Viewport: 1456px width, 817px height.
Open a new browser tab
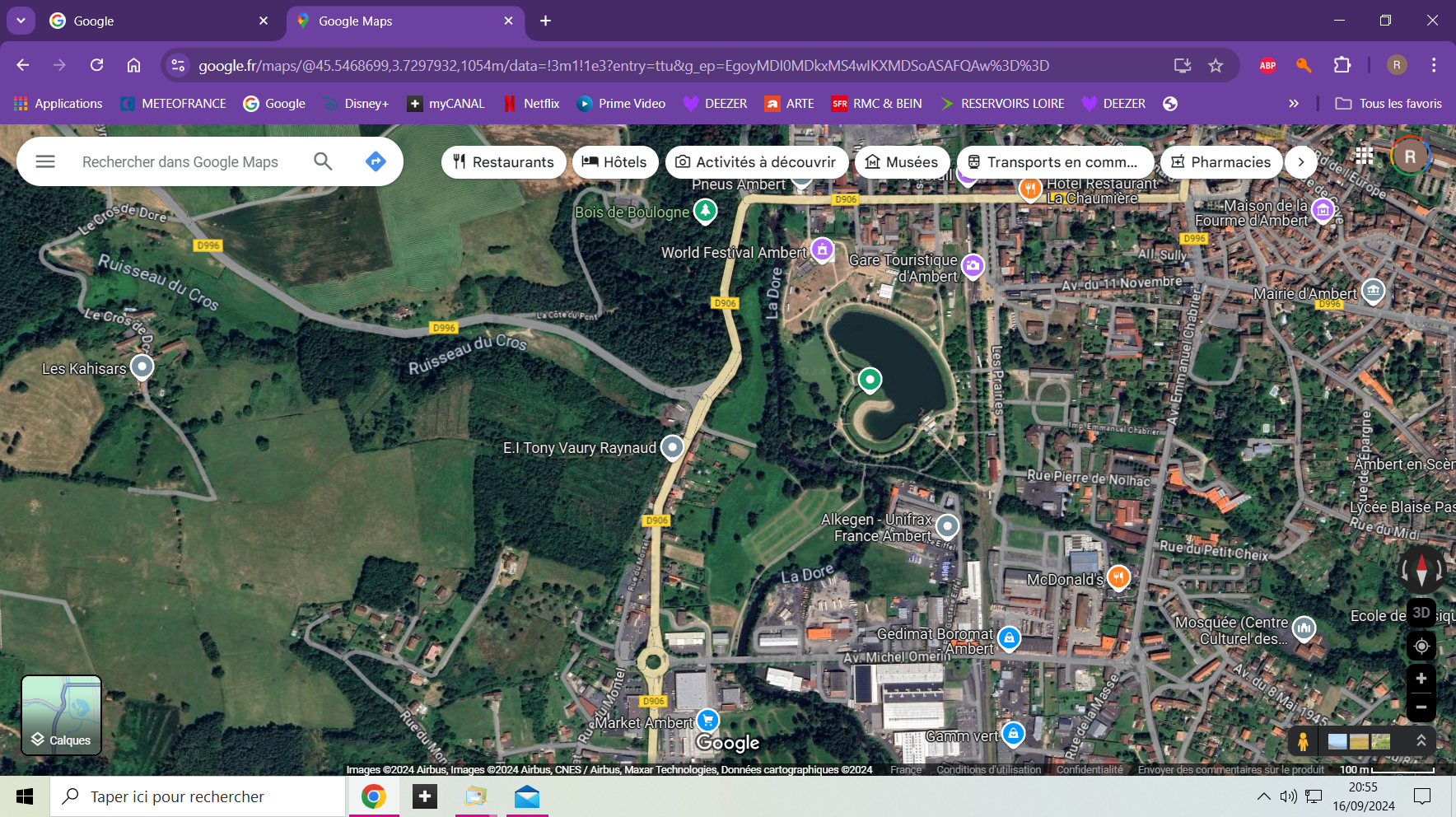545,21
